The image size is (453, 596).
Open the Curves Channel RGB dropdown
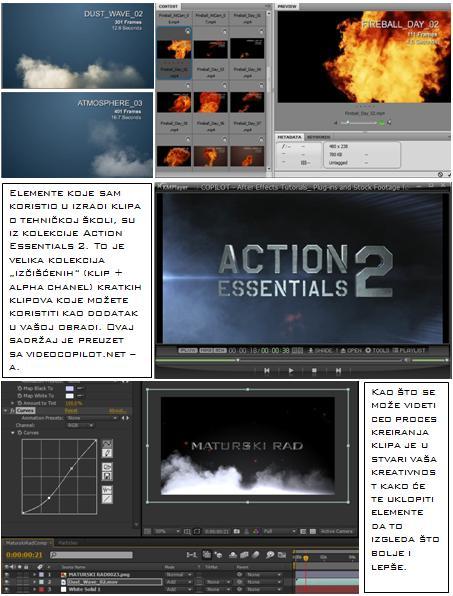(80, 425)
